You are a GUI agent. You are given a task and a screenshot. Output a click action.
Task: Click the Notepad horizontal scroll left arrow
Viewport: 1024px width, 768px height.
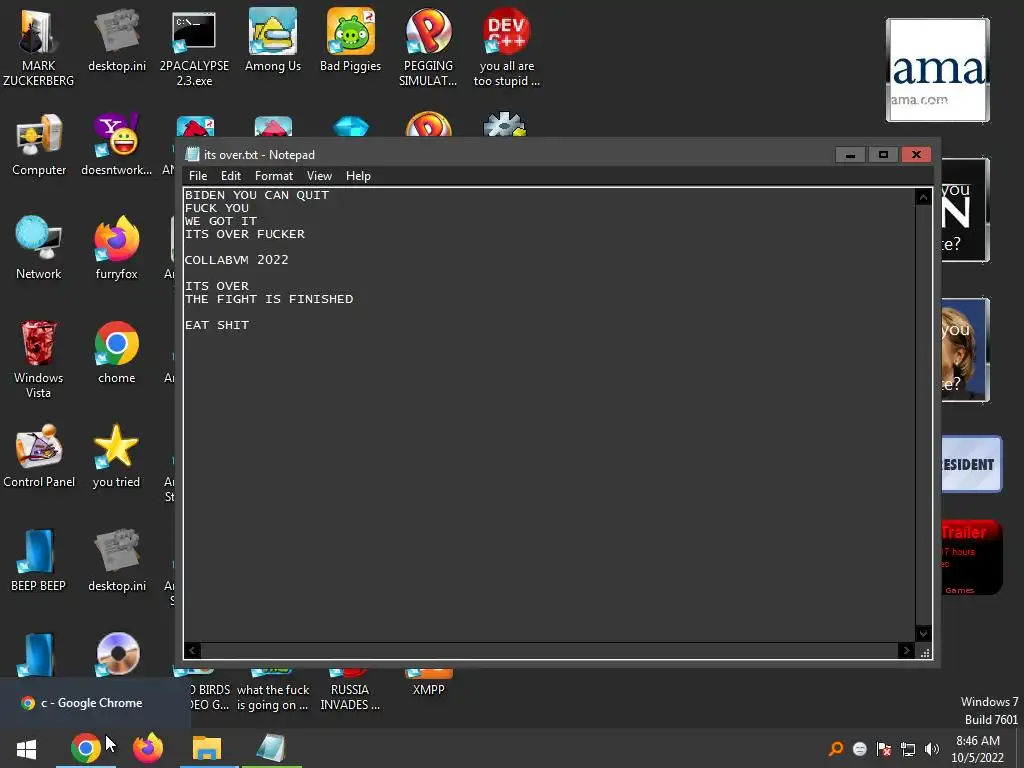(x=193, y=650)
